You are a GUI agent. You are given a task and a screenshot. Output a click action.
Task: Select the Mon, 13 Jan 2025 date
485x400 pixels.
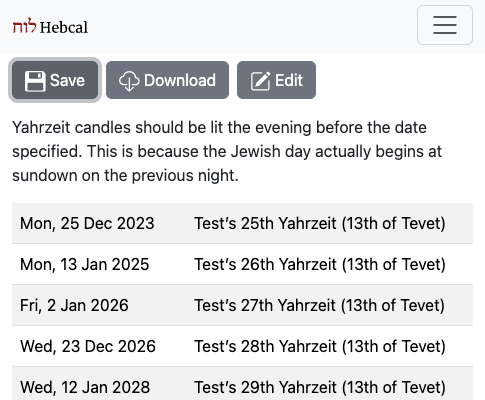click(85, 264)
